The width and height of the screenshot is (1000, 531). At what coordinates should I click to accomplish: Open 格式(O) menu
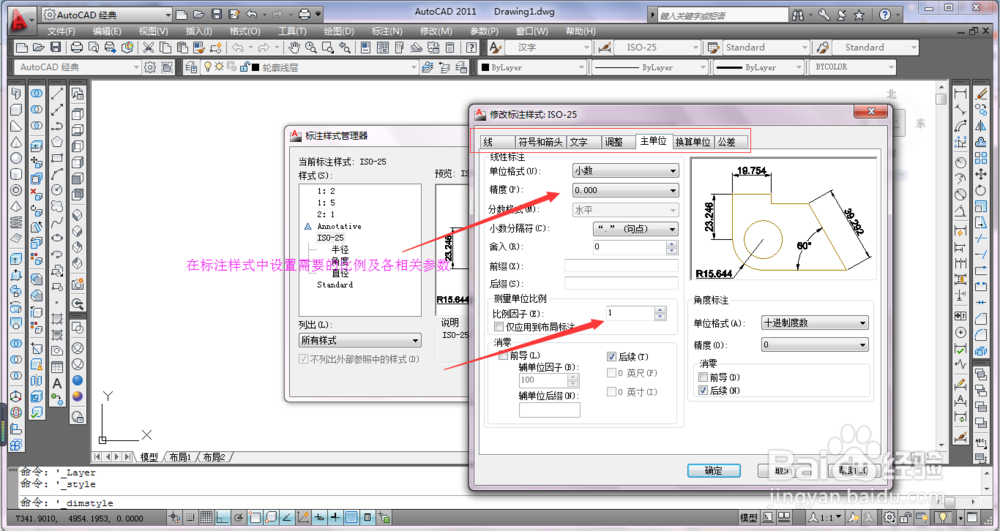pos(245,31)
